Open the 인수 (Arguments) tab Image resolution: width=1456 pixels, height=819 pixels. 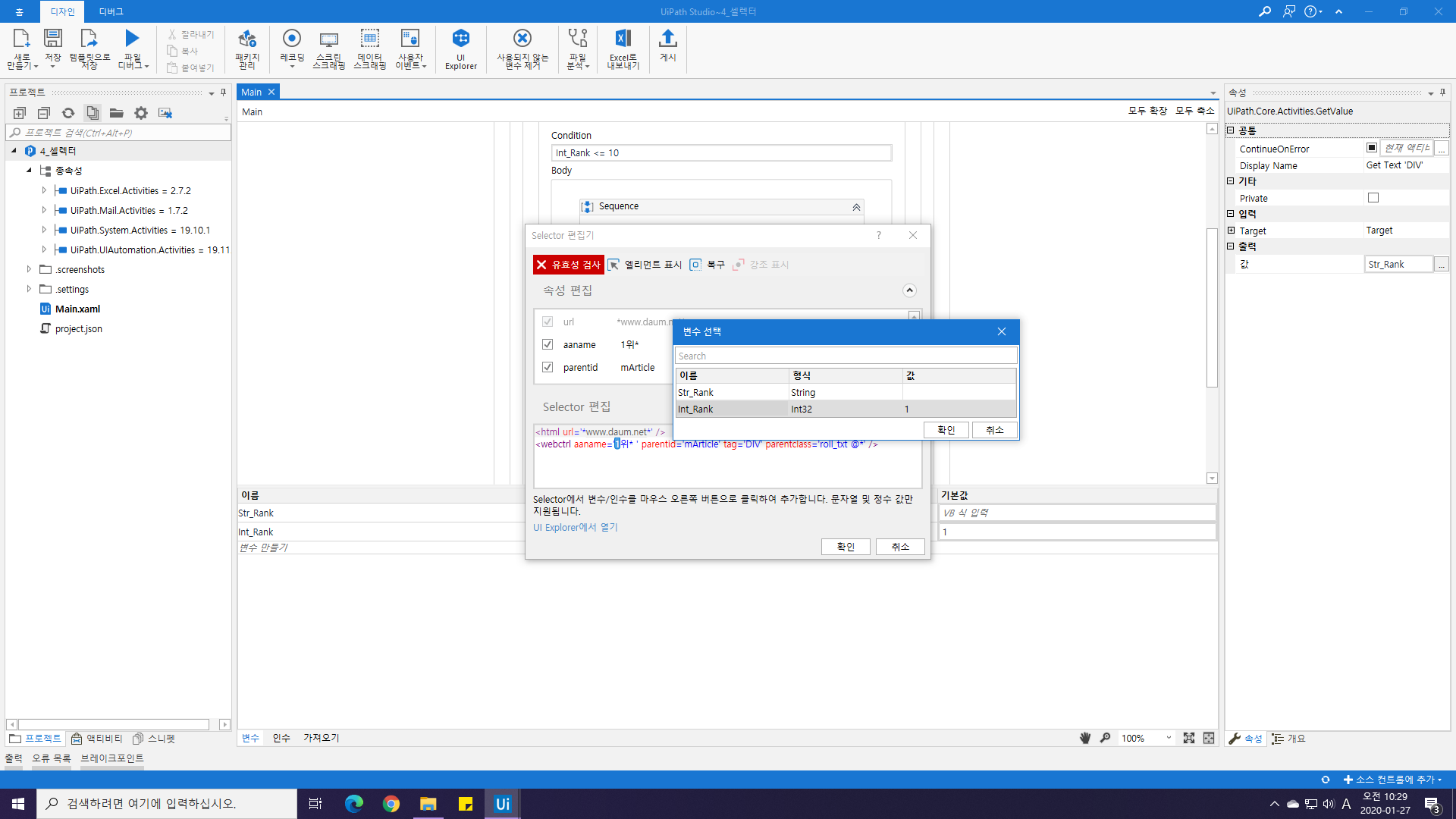click(281, 738)
